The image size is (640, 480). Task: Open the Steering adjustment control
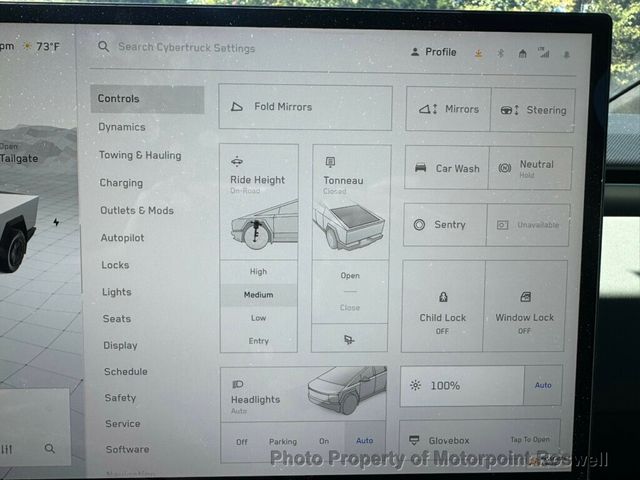pyautogui.click(x=533, y=110)
